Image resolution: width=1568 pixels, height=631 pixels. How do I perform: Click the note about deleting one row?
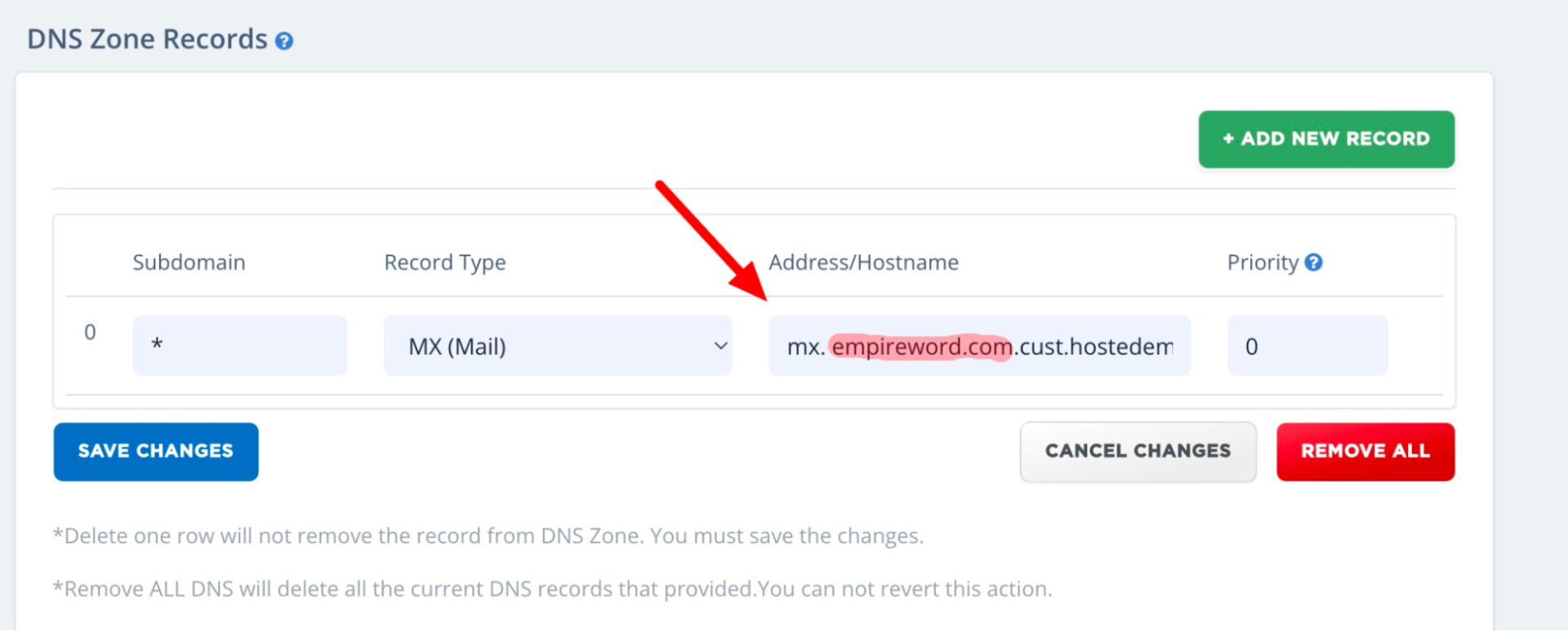coord(488,536)
